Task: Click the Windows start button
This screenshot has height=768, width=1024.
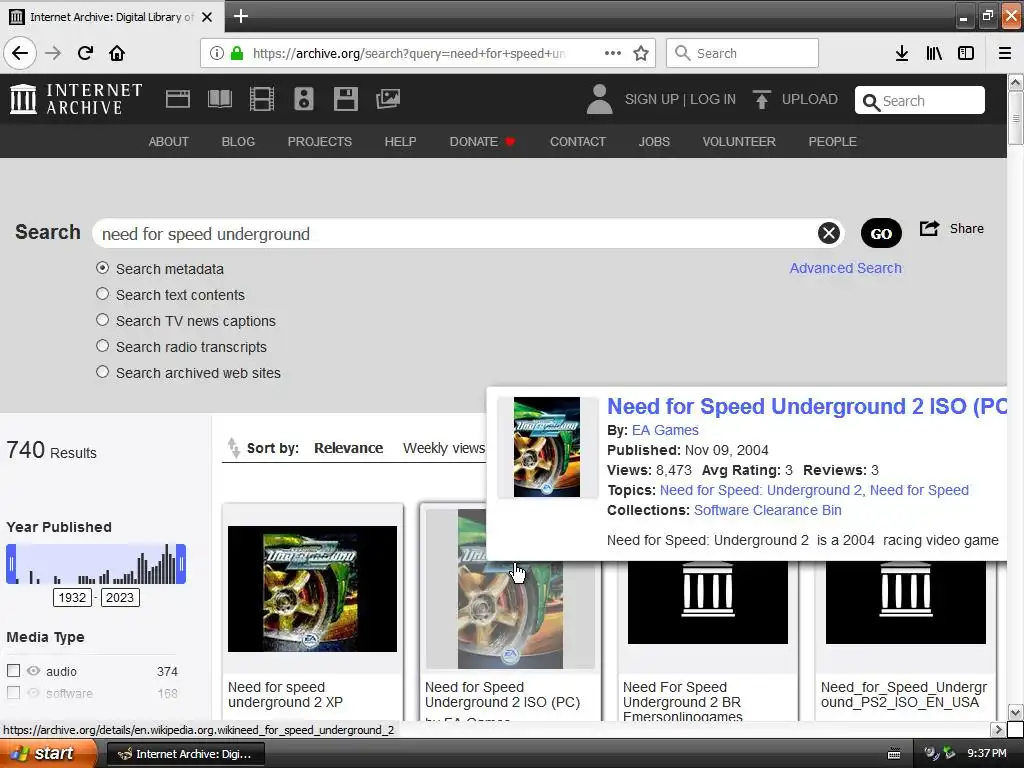Action: 48,754
